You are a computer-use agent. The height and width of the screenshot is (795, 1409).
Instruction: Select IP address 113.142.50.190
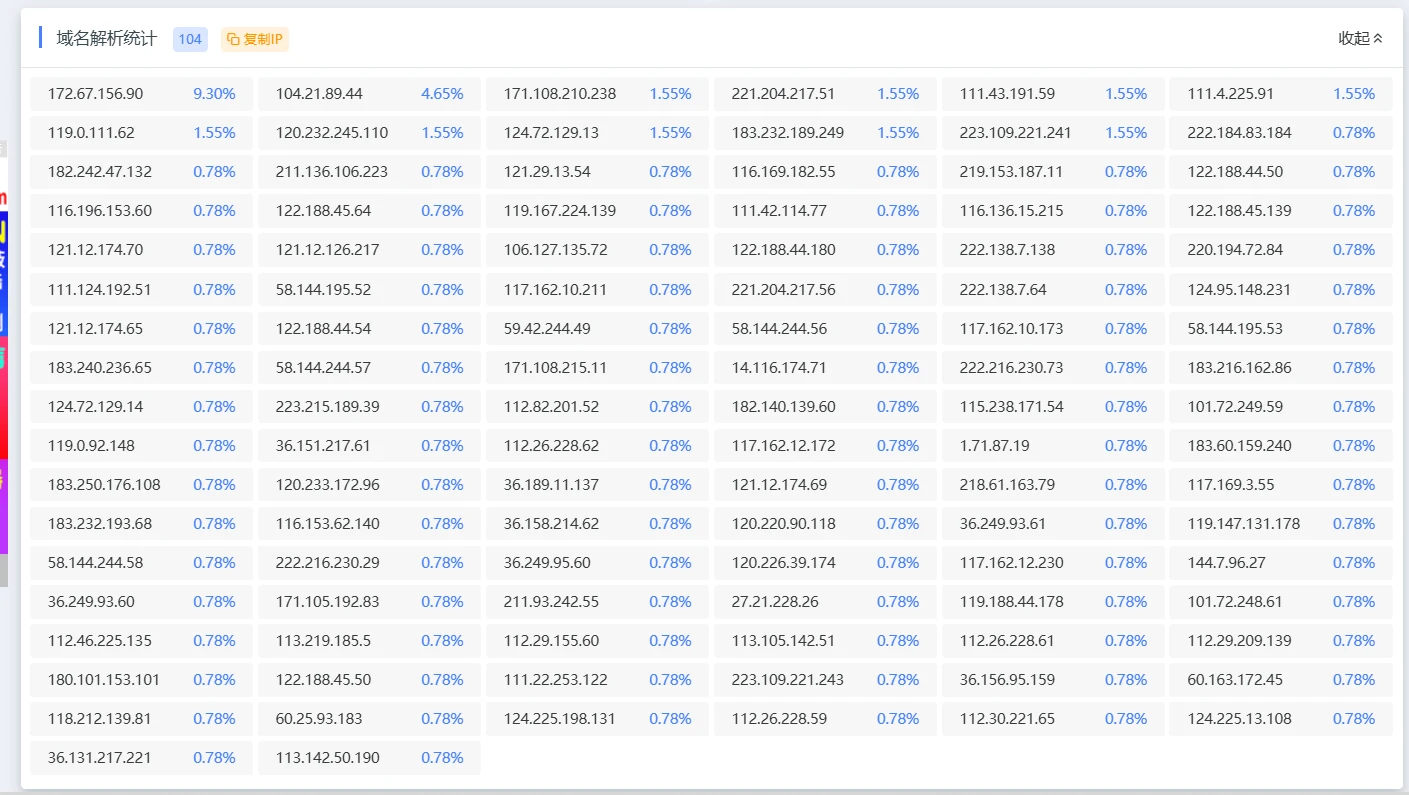(328, 758)
